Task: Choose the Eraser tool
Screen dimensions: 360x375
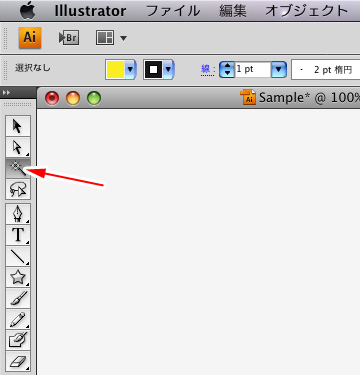Action: click(x=18, y=361)
